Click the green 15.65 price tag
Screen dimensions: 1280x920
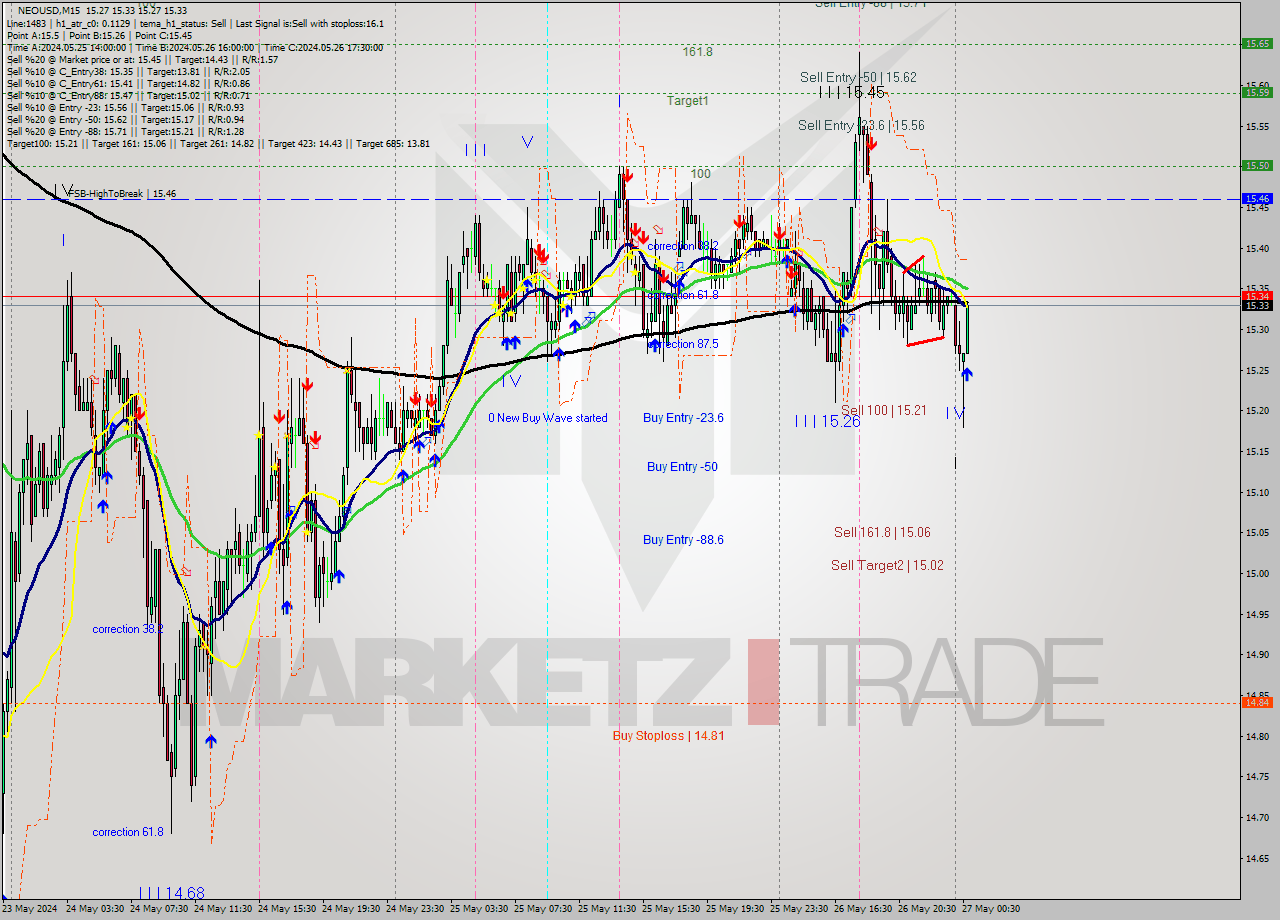click(1256, 43)
